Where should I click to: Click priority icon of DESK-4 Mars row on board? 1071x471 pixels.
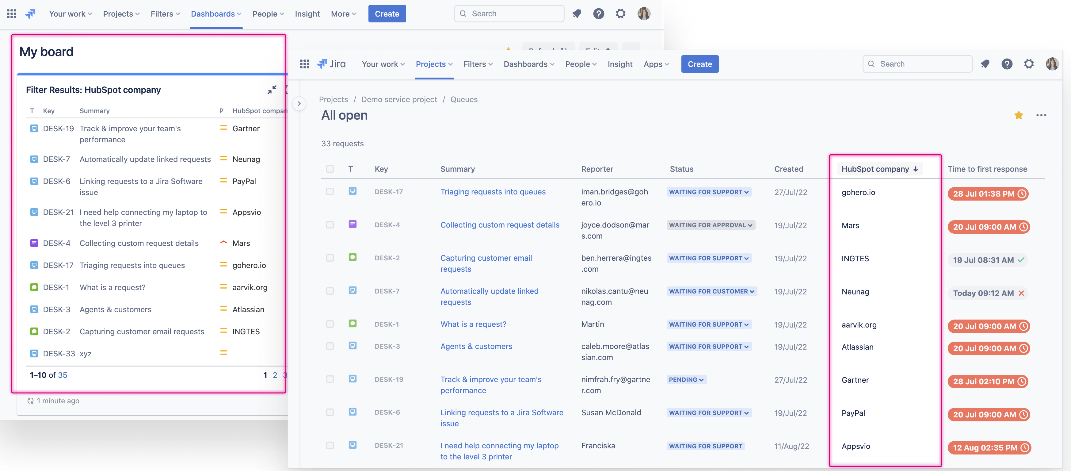(x=223, y=242)
